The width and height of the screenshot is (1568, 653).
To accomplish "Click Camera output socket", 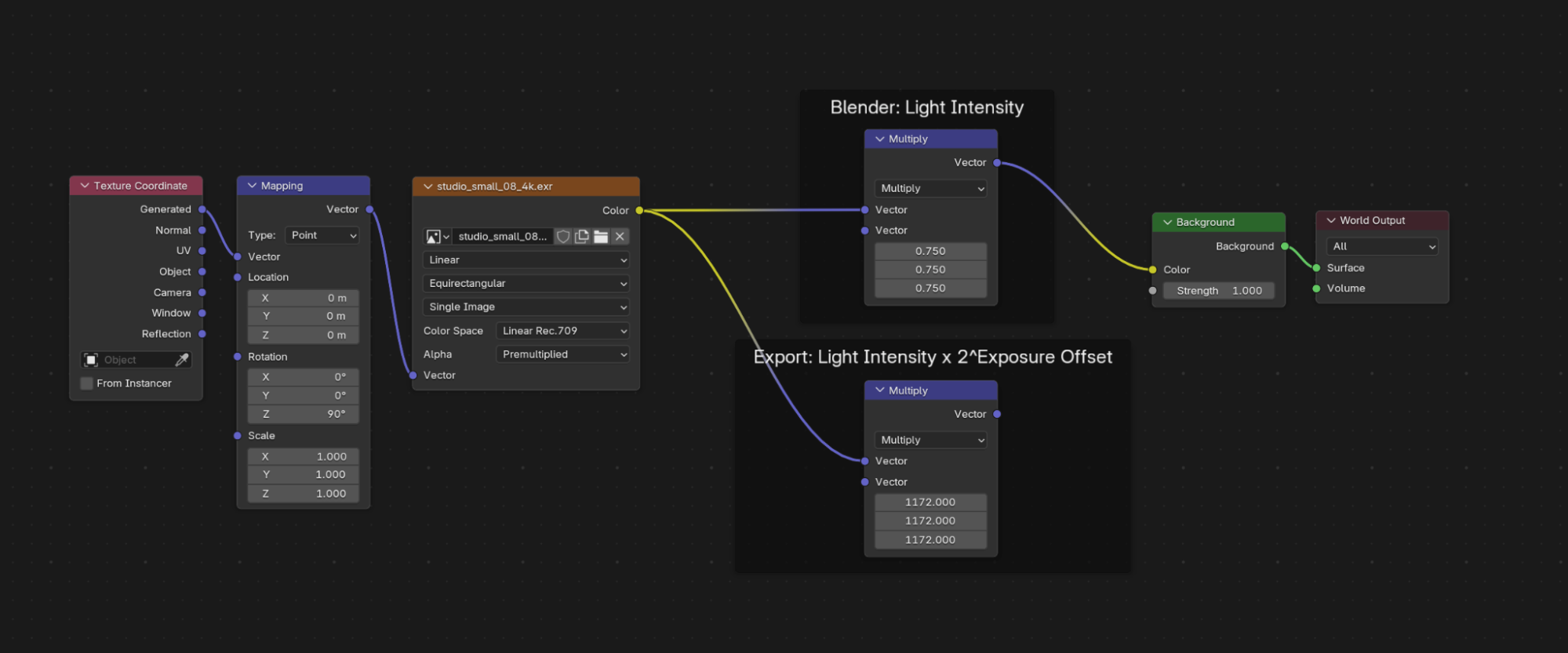I will coord(202,292).
